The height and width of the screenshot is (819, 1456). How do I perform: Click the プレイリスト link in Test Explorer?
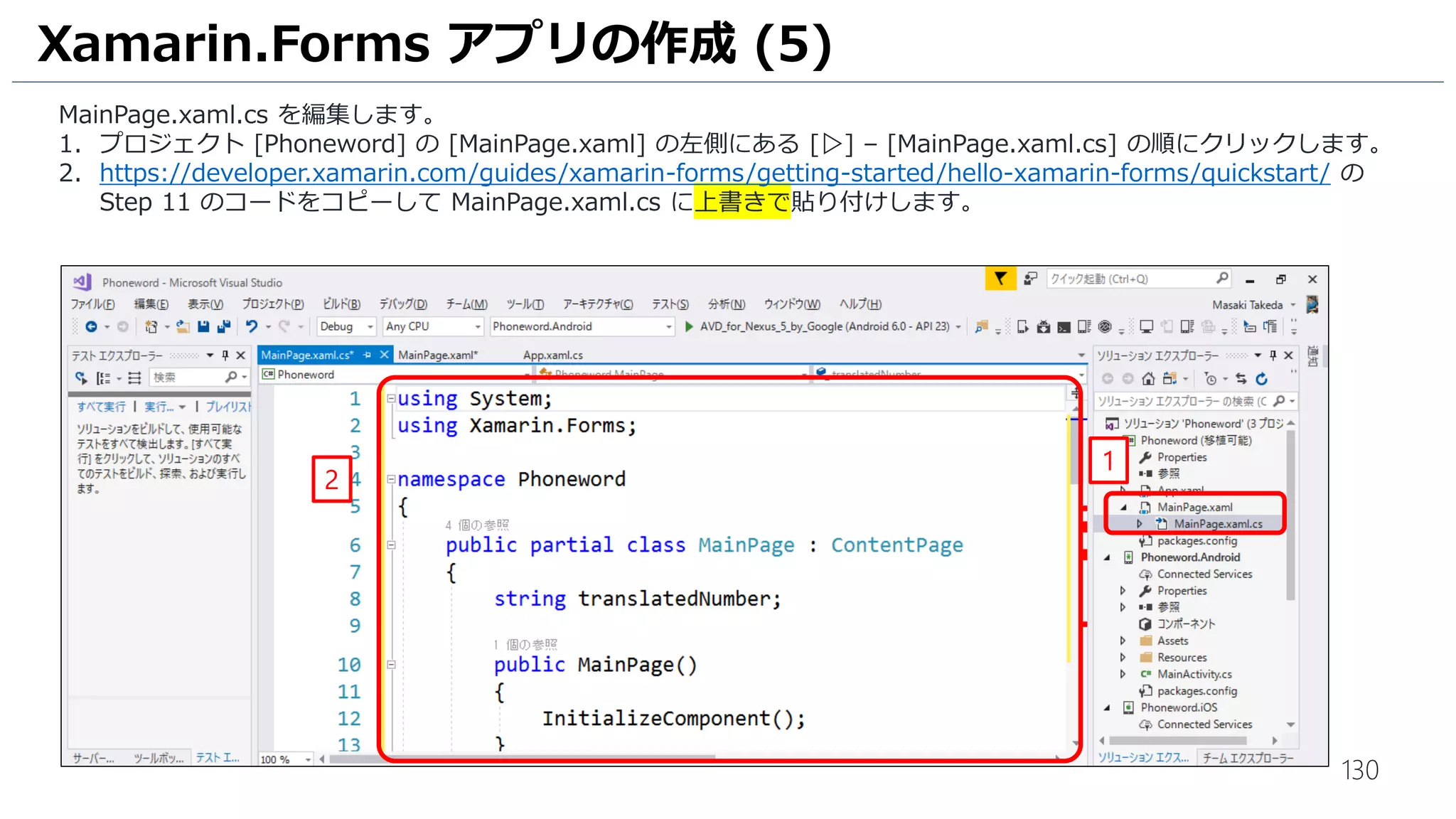tap(228, 407)
